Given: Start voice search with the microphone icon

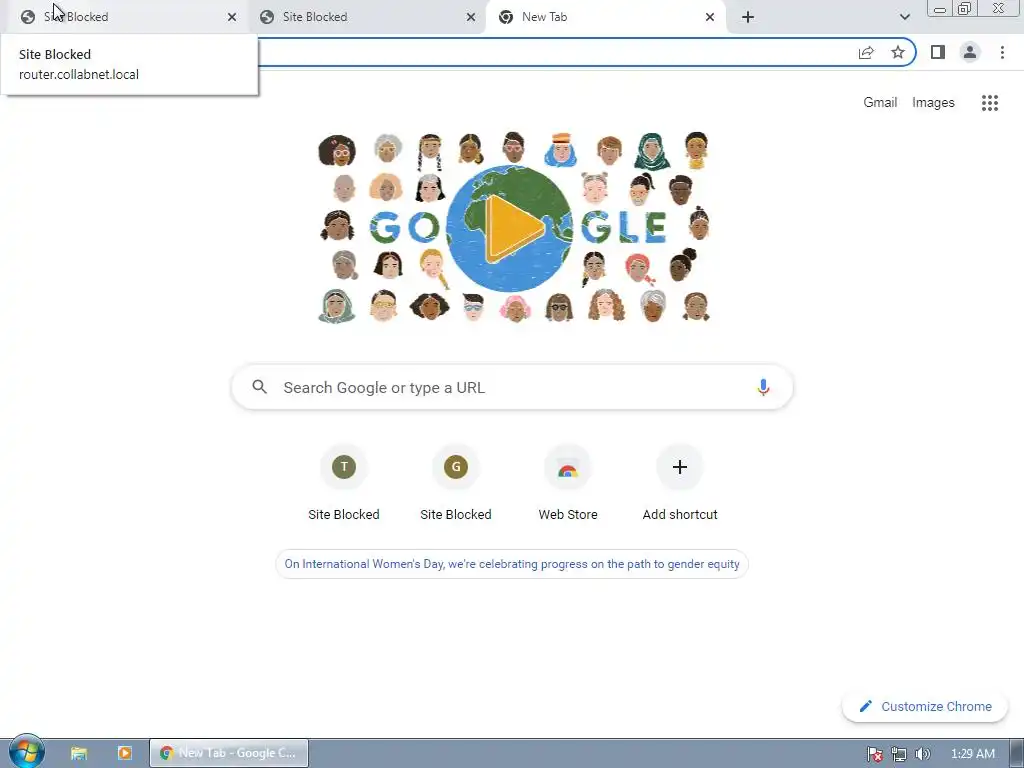Looking at the screenshot, I should pos(763,387).
